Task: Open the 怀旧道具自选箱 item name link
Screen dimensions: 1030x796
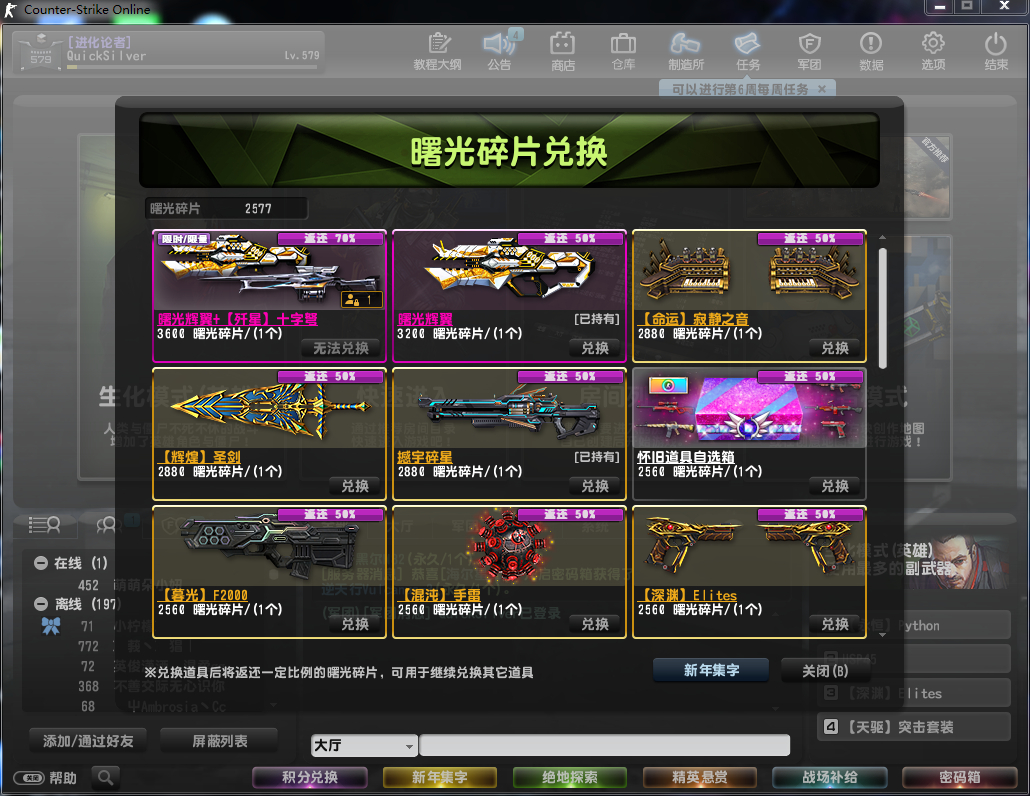Action: coord(686,457)
